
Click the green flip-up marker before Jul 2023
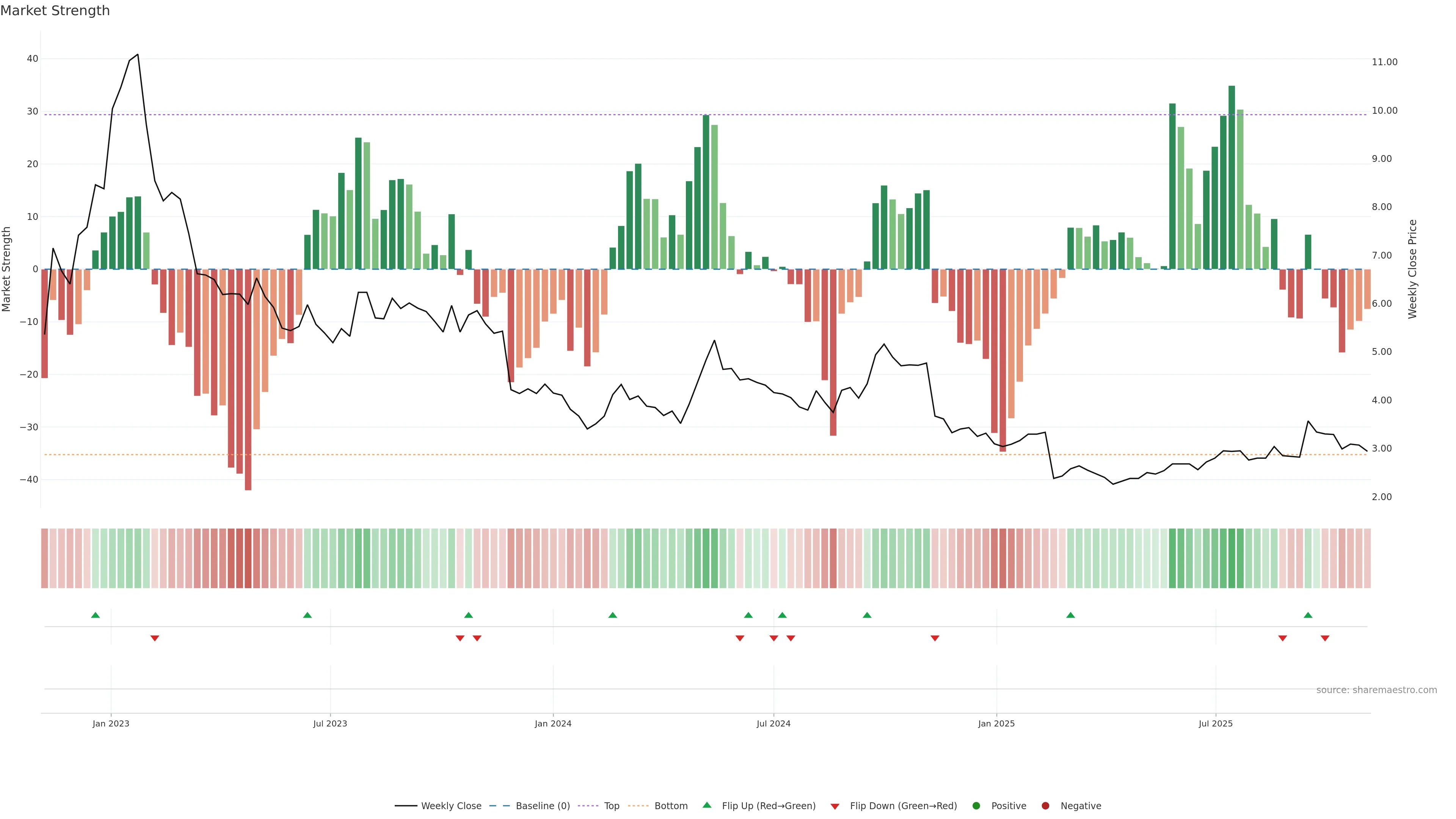(x=308, y=615)
